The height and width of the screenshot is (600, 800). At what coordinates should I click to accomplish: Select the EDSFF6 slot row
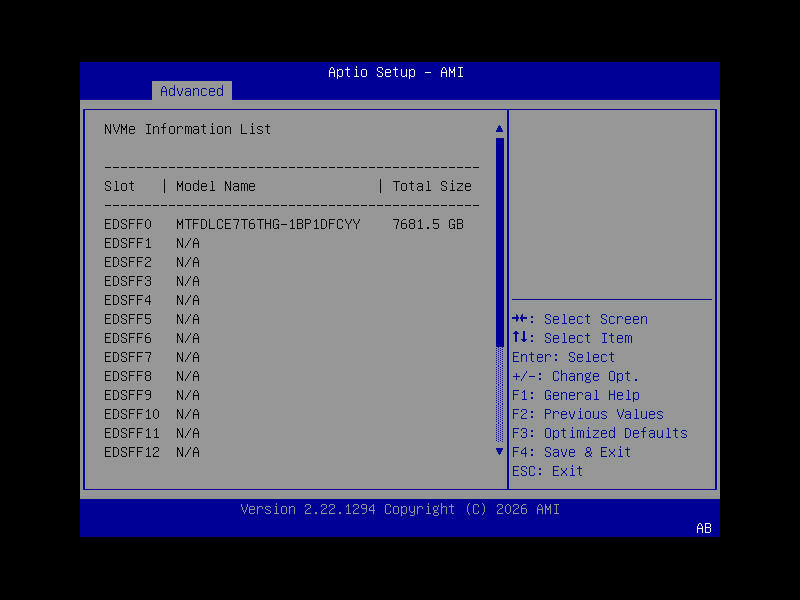(152, 338)
